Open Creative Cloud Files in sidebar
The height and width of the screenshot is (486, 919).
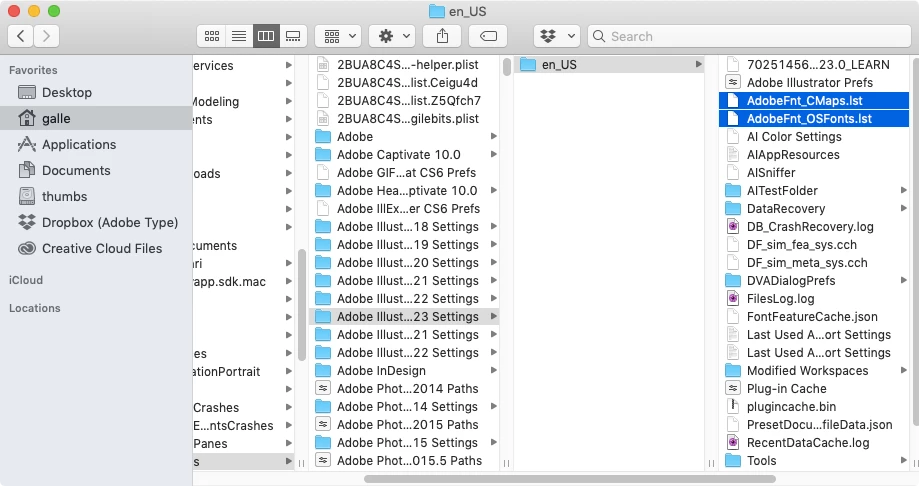point(96,249)
